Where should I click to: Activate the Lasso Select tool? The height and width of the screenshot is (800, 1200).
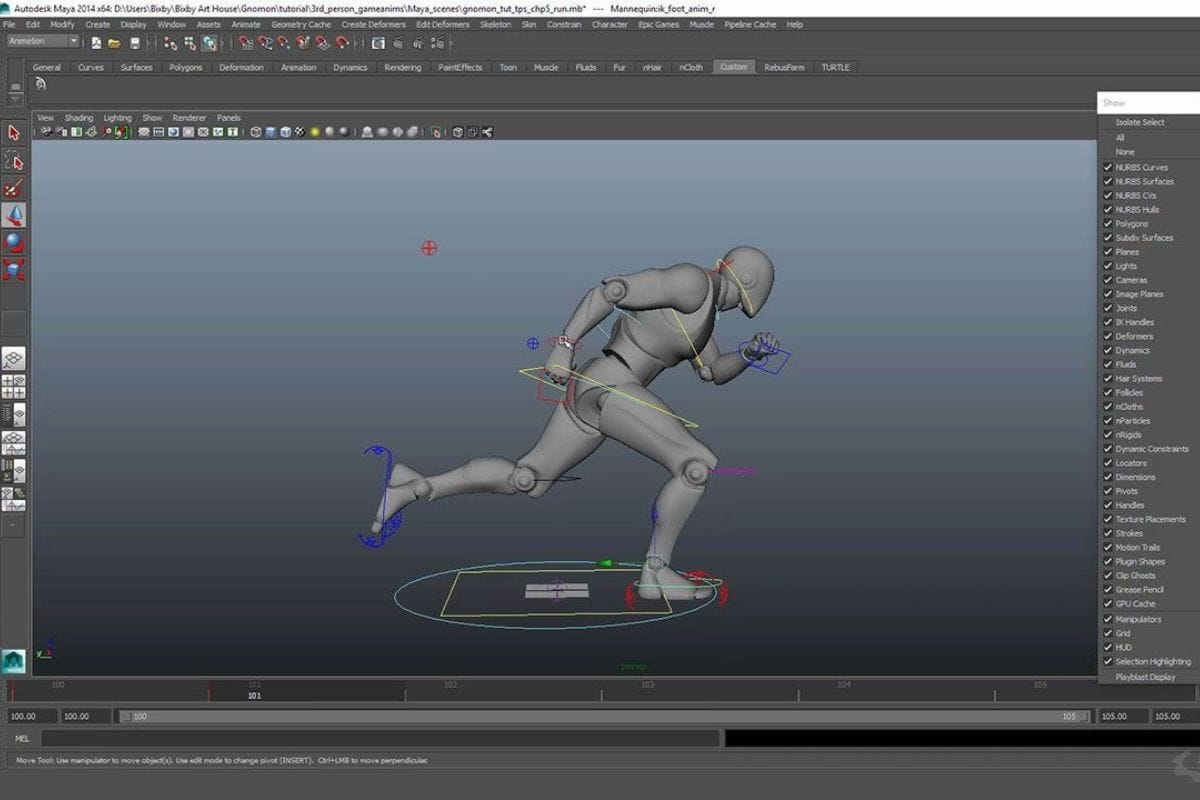[14, 160]
